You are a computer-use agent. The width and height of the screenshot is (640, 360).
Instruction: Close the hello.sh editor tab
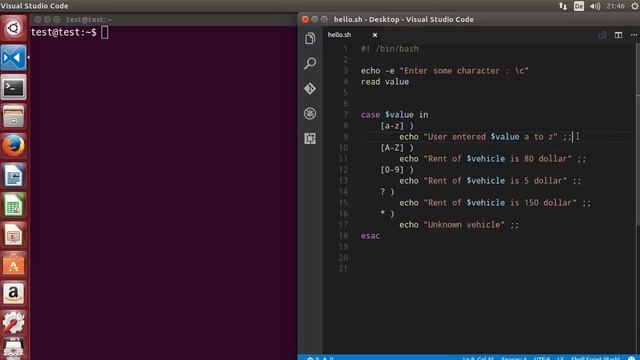click(375, 35)
